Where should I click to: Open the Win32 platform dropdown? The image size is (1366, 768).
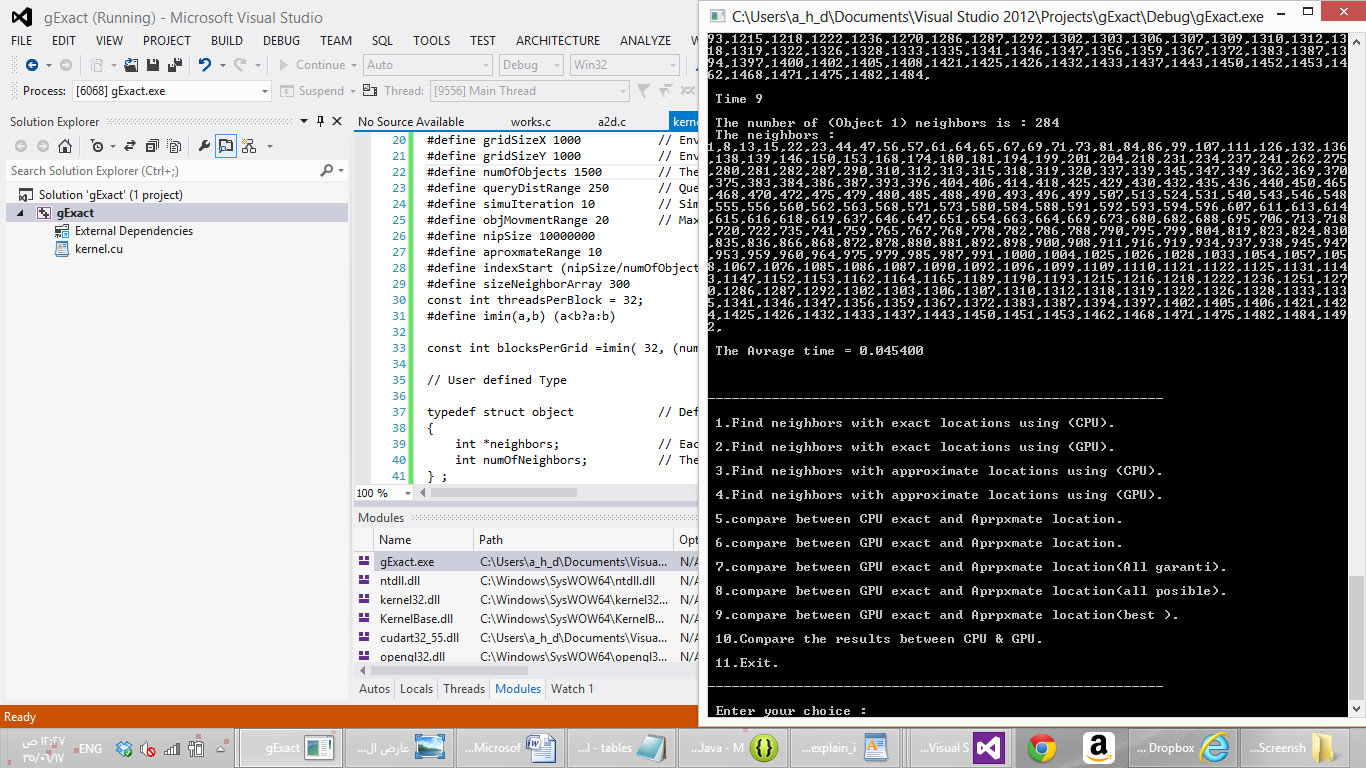pyautogui.click(x=624, y=65)
